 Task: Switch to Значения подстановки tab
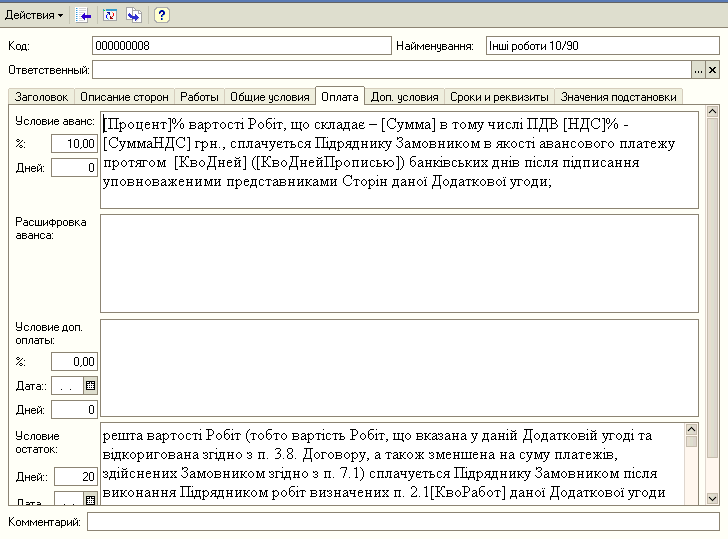point(619,97)
